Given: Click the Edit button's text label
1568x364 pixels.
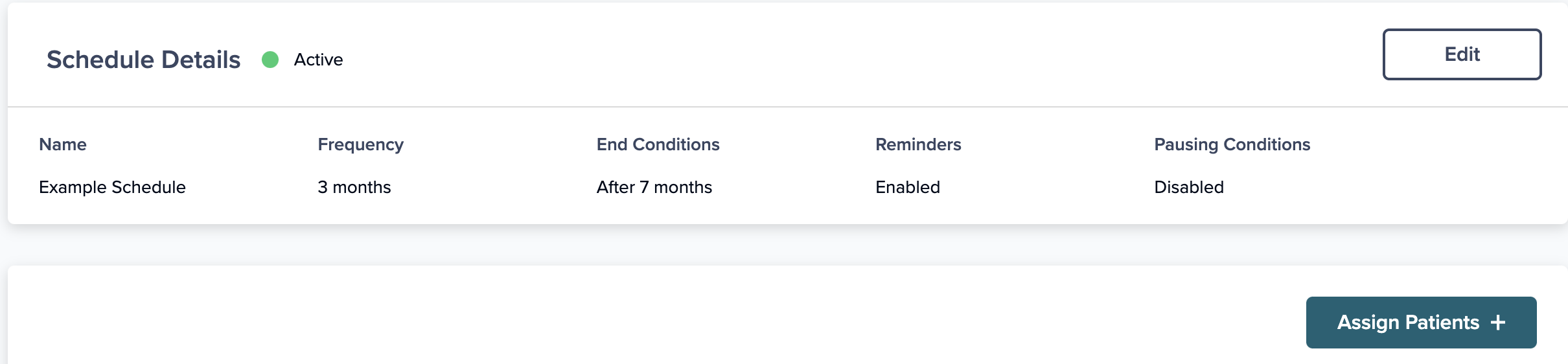Looking at the screenshot, I should (x=1462, y=54).
